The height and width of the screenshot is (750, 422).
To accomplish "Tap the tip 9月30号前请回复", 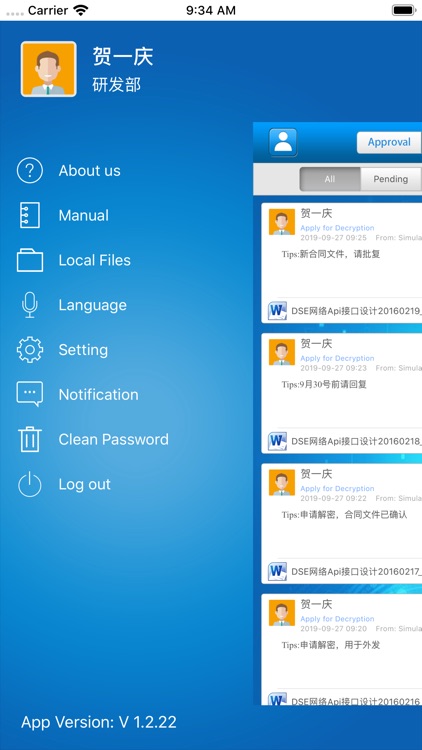I will (x=324, y=385).
